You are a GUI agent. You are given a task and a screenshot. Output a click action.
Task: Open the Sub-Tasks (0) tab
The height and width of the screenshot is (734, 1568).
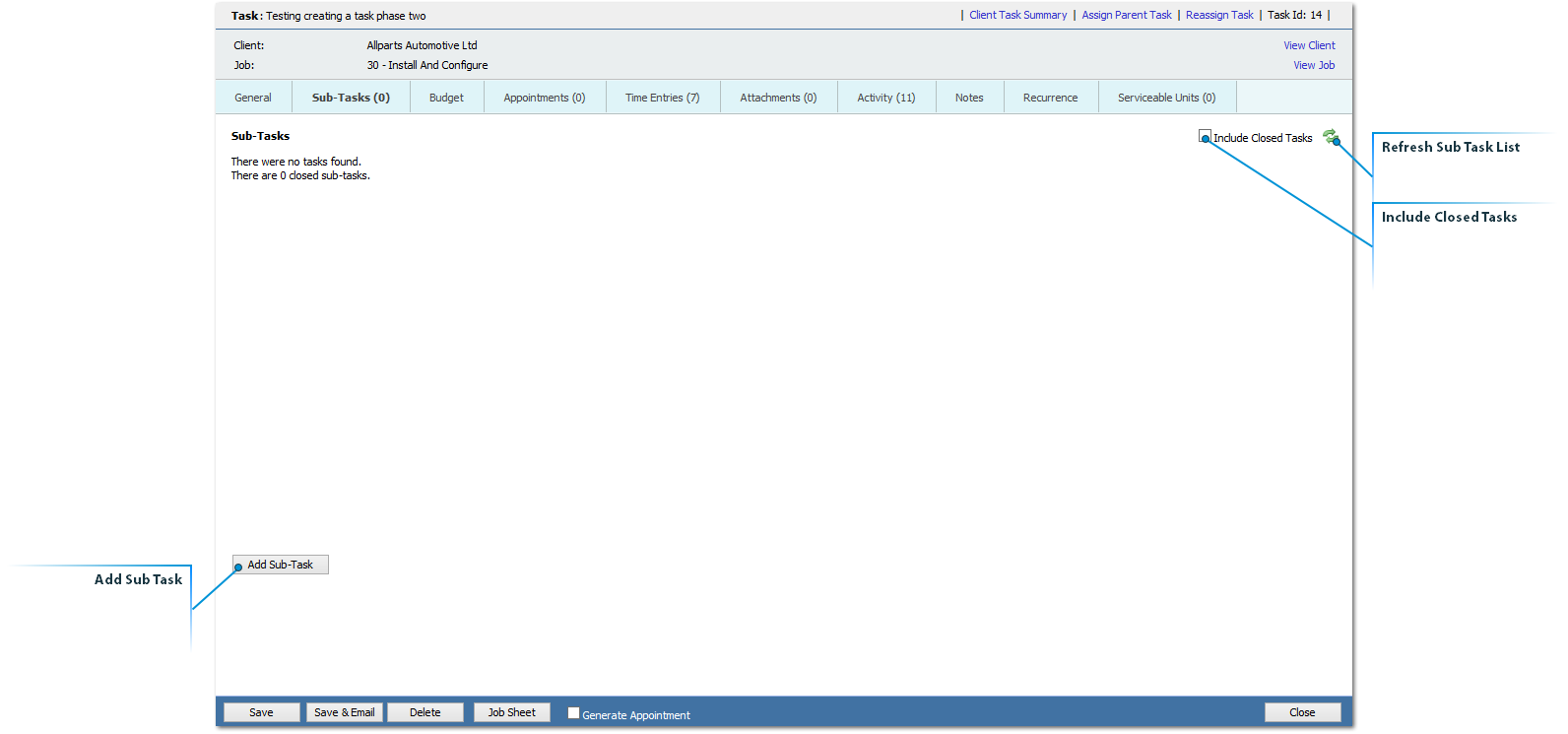pyautogui.click(x=351, y=98)
